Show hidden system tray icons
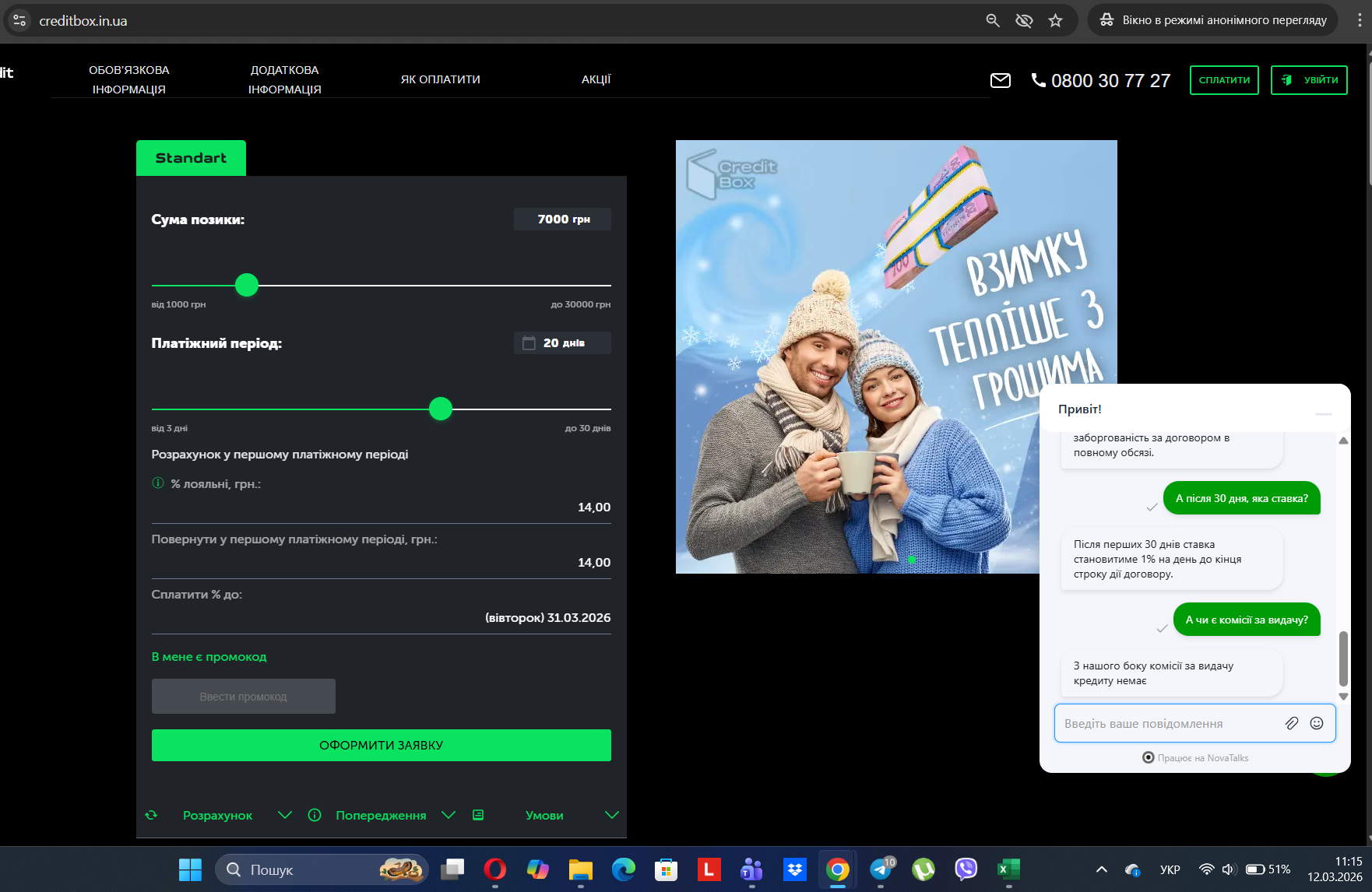Screen dimensions: 1372x892 point(1101,869)
